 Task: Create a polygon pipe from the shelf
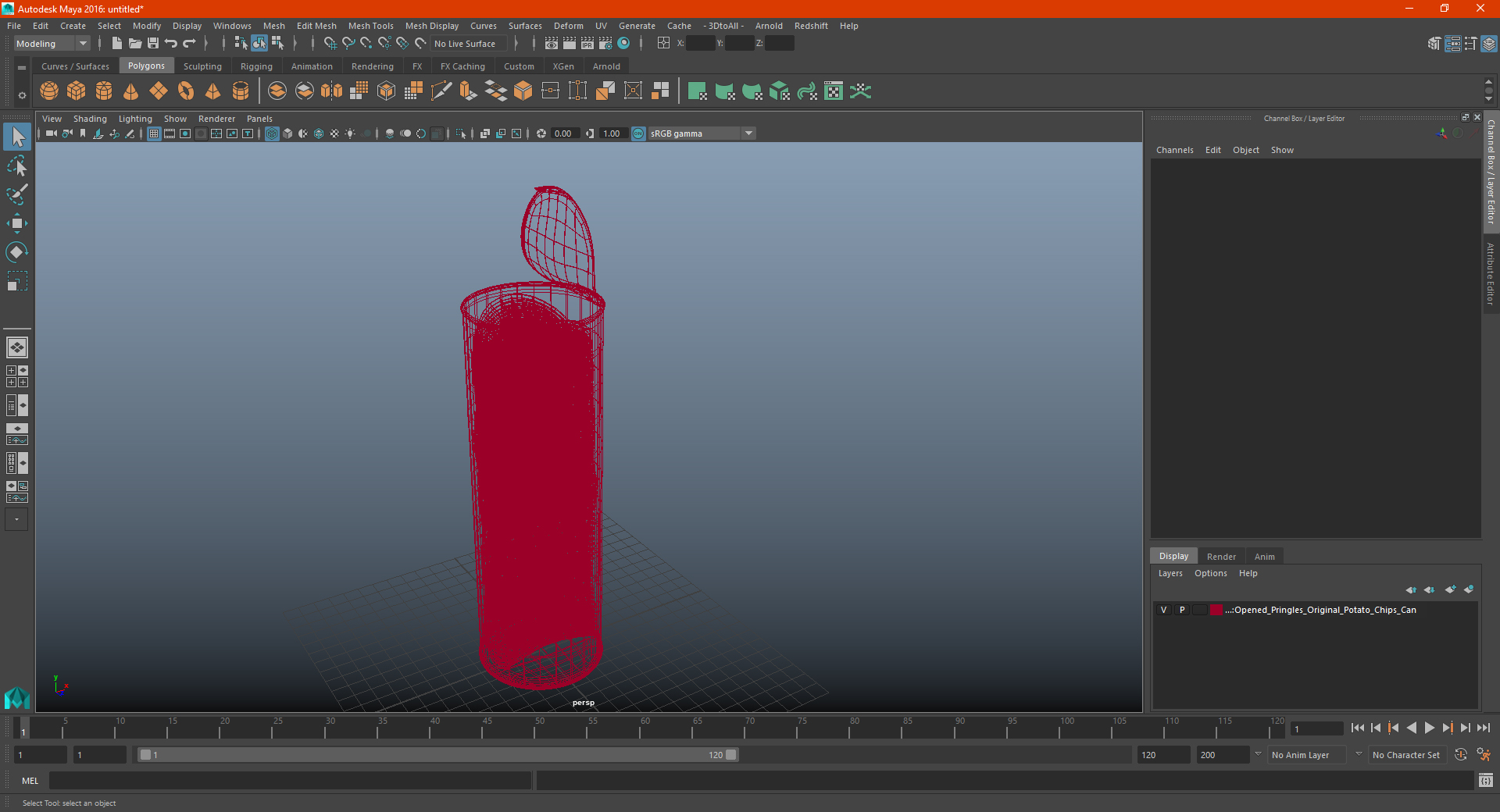coord(241,91)
